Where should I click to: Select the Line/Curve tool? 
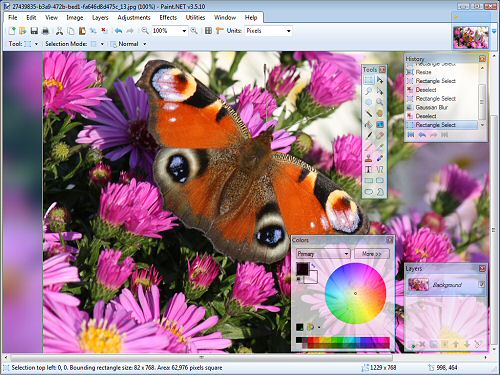380,169
